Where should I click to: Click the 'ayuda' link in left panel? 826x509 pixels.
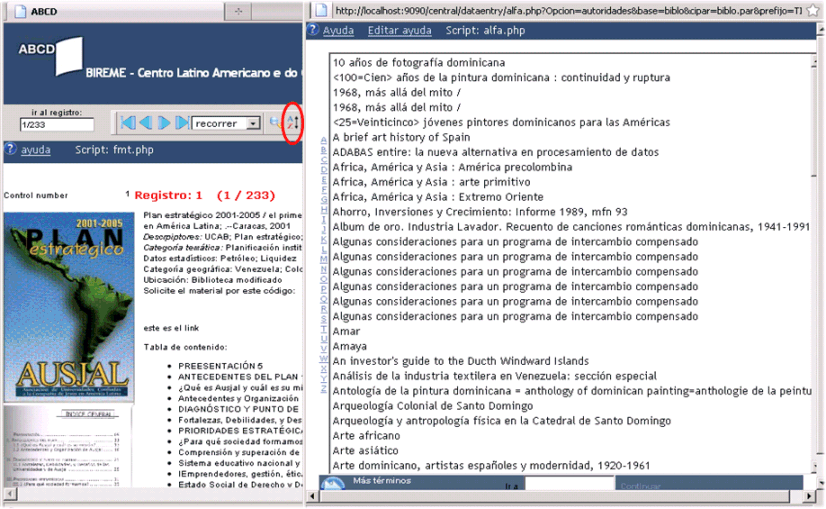pos(36,150)
